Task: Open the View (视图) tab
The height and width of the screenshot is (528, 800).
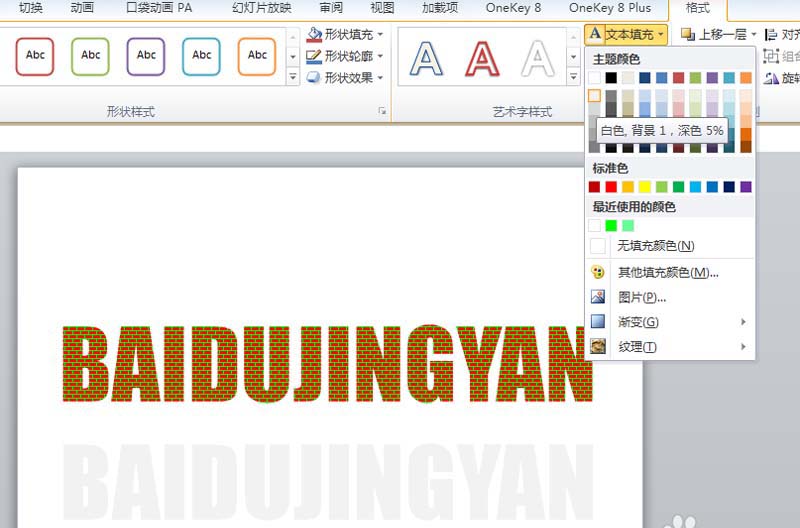Action: (x=382, y=8)
